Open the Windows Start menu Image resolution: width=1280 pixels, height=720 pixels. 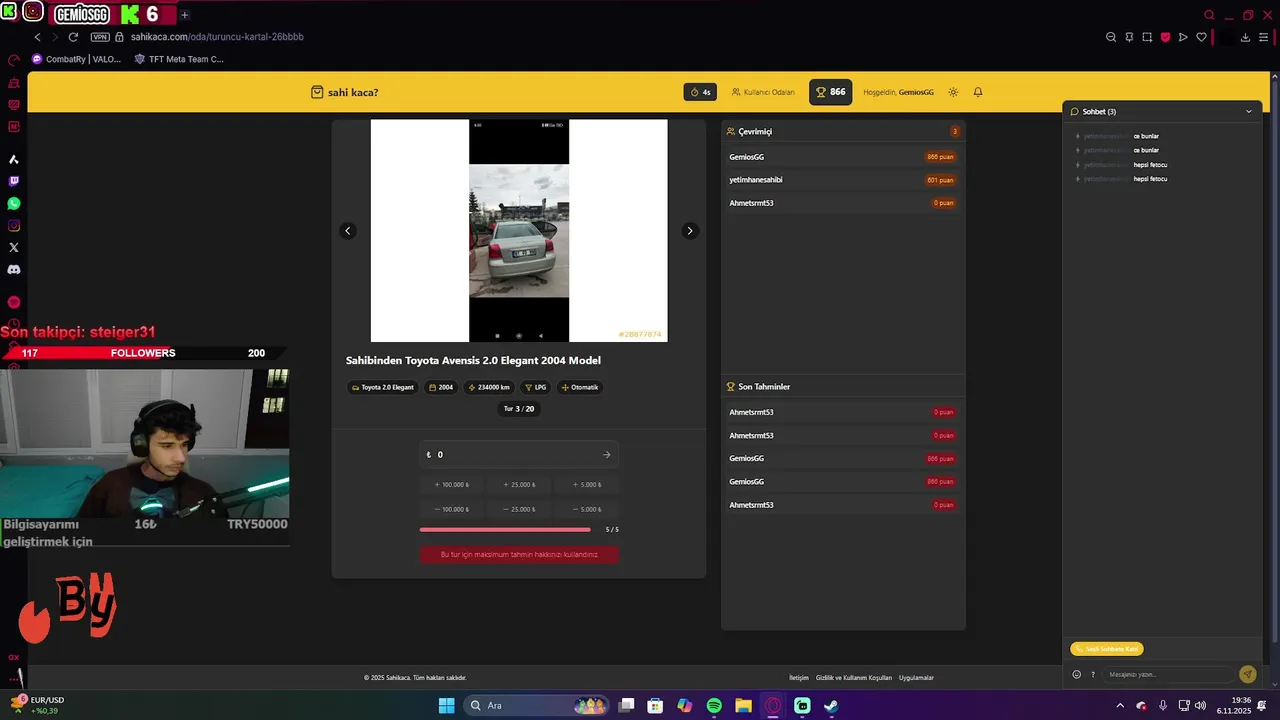(446, 705)
